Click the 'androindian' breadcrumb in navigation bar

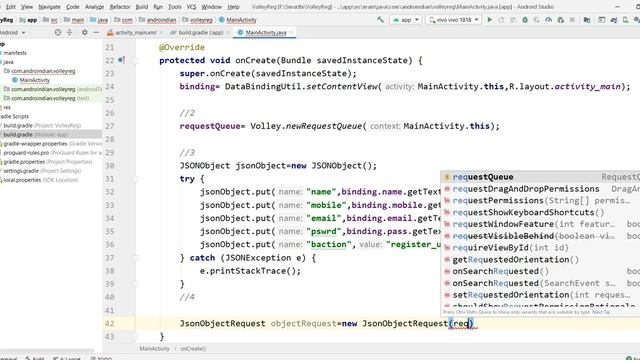pyautogui.click(x=157, y=20)
